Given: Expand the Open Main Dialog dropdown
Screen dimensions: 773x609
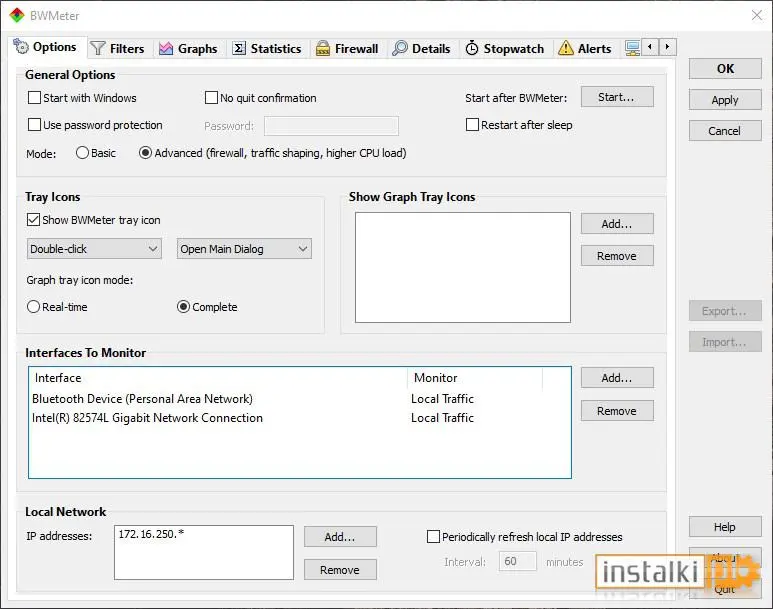Looking at the screenshot, I should pyautogui.click(x=244, y=249).
